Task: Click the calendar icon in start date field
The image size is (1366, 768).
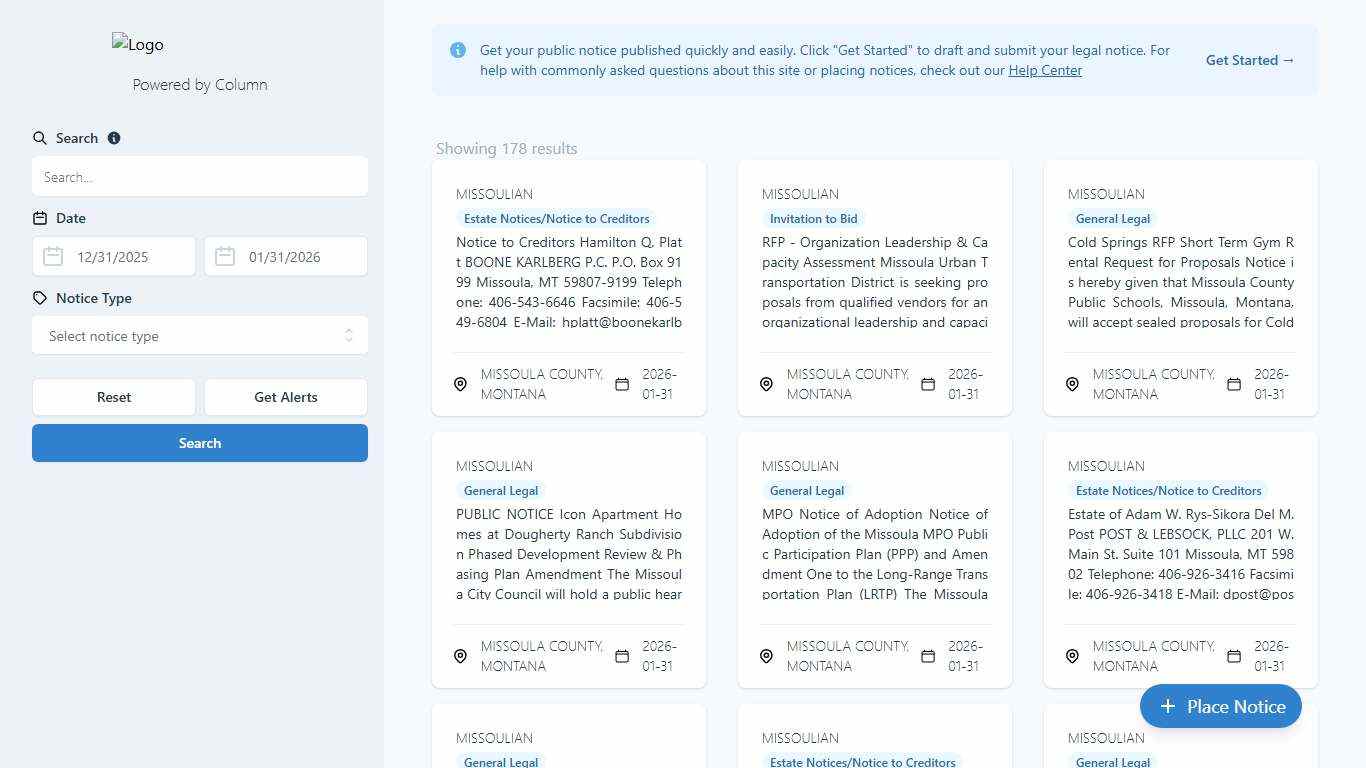Action: point(53,257)
